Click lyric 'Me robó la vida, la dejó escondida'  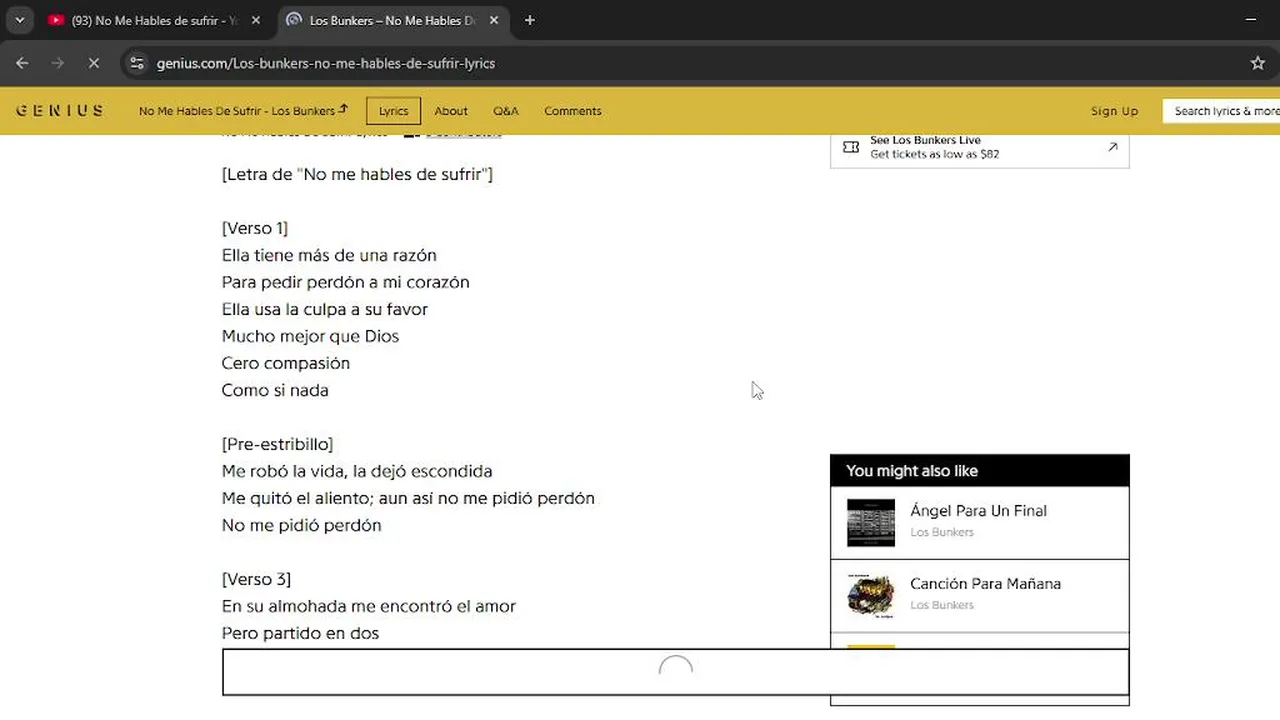(x=357, y=471)
